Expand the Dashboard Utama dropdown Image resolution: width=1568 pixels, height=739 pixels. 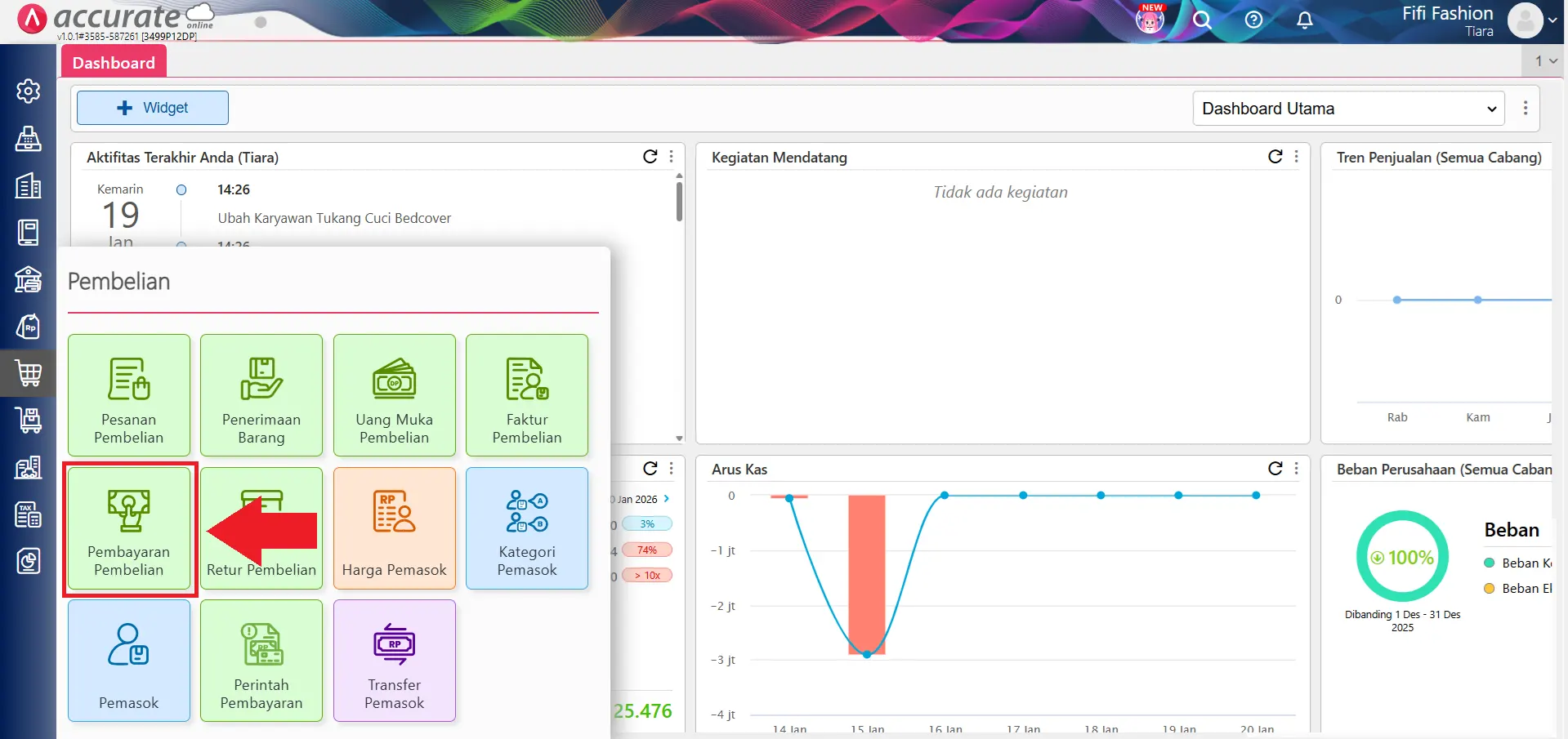coord(1348,109)
